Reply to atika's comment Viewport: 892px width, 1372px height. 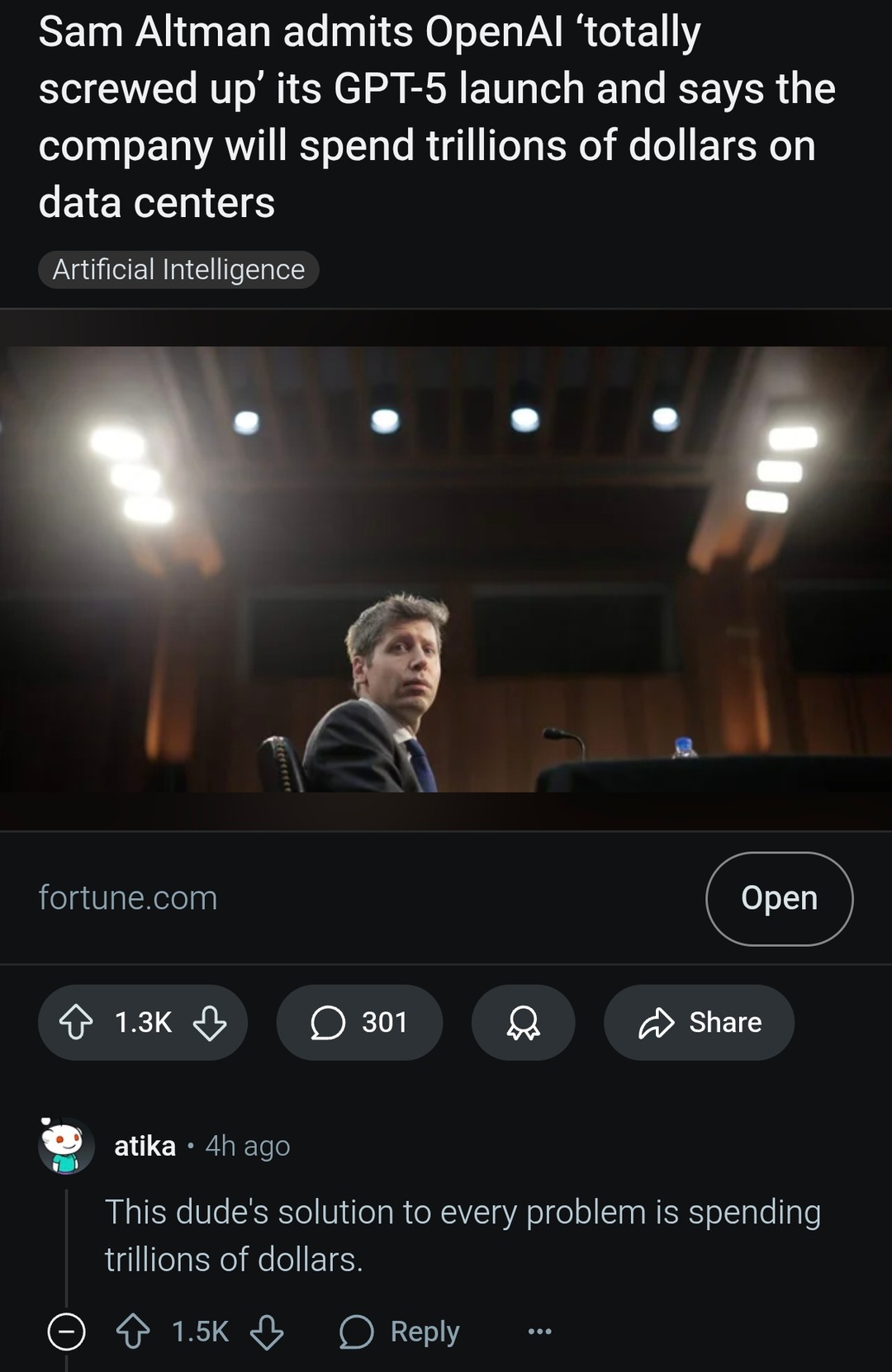coord(400,1332)
